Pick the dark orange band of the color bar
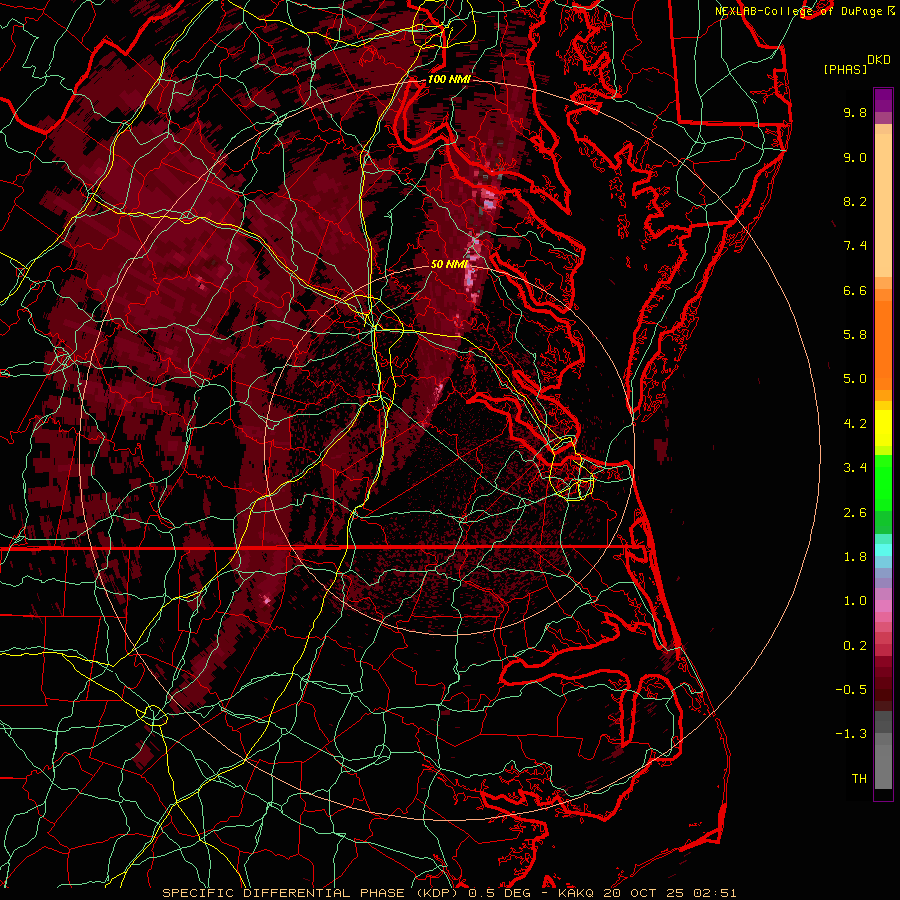The width and height of the screenshot is (900, 900). click(883, 346)
